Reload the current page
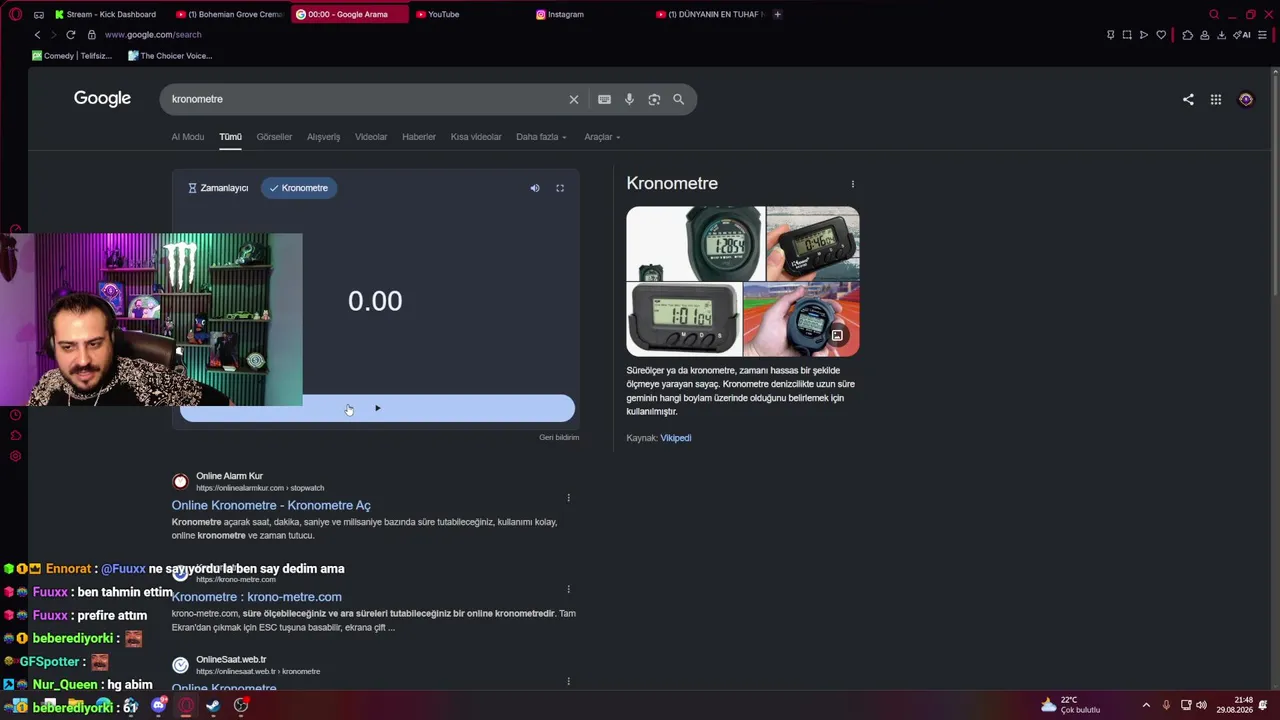The height and width of the screenshot is (720, 1280). (71, 35)
